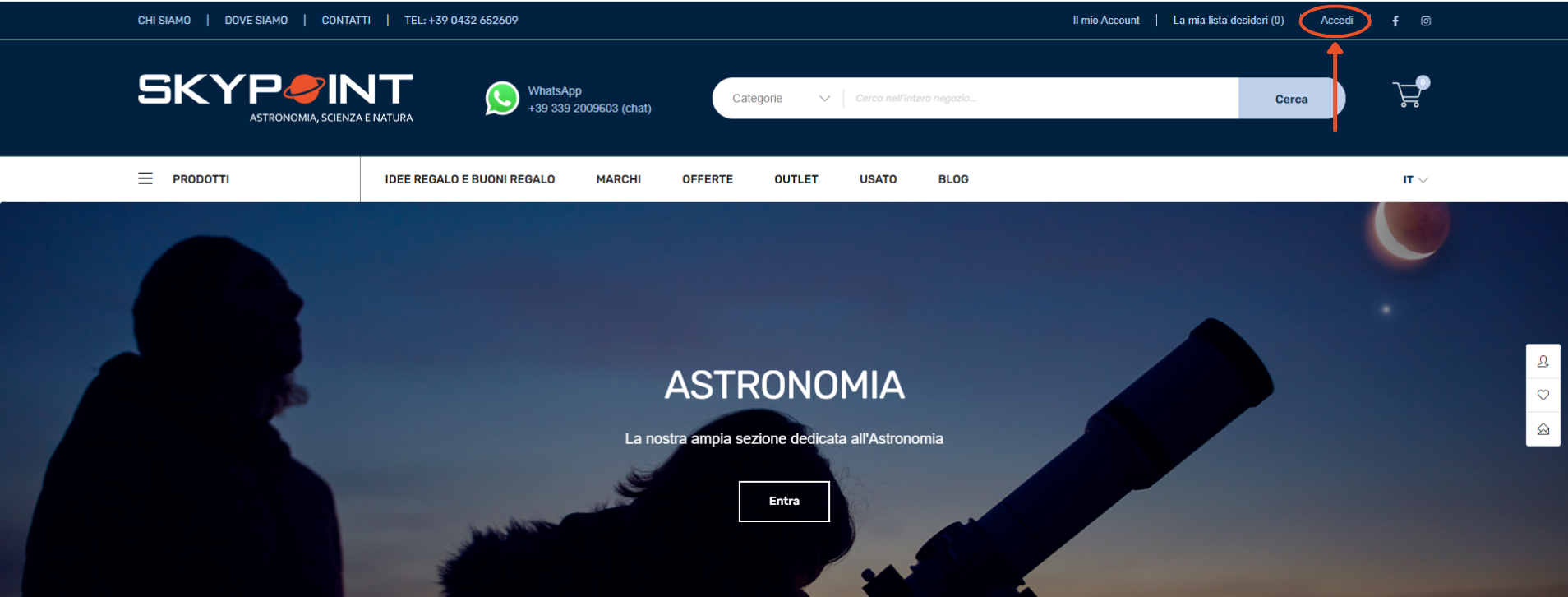The height and width of the screenshot is (597, 1568).
Task: Click the Cerca search button
Action: point(1291,99)
